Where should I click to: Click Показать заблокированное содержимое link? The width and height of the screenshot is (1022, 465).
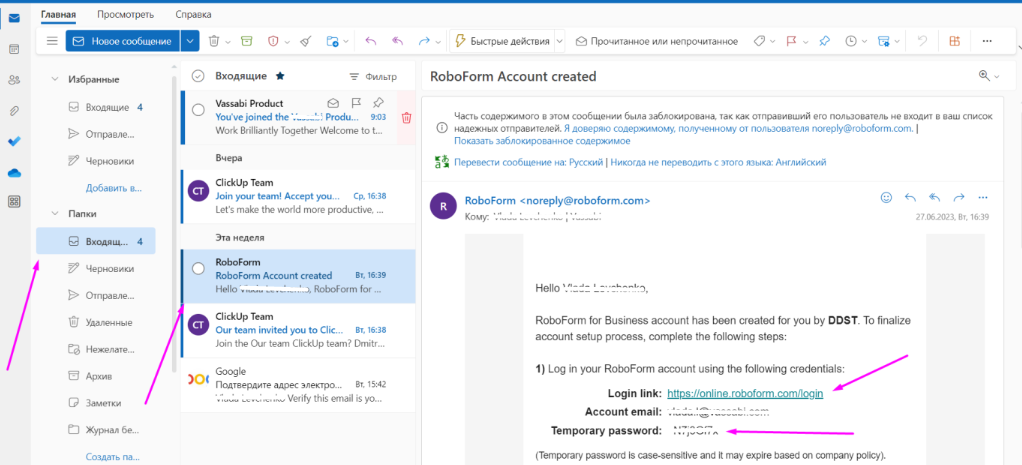click(542, 140)
